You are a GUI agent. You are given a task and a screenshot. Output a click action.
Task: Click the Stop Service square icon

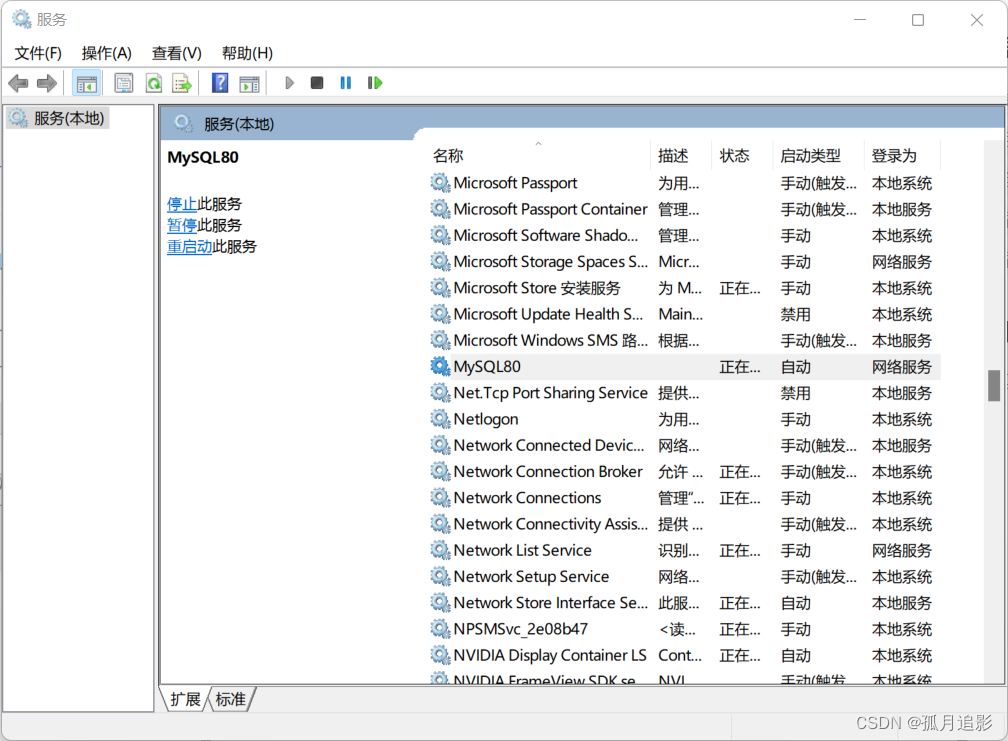coord(317,83)
